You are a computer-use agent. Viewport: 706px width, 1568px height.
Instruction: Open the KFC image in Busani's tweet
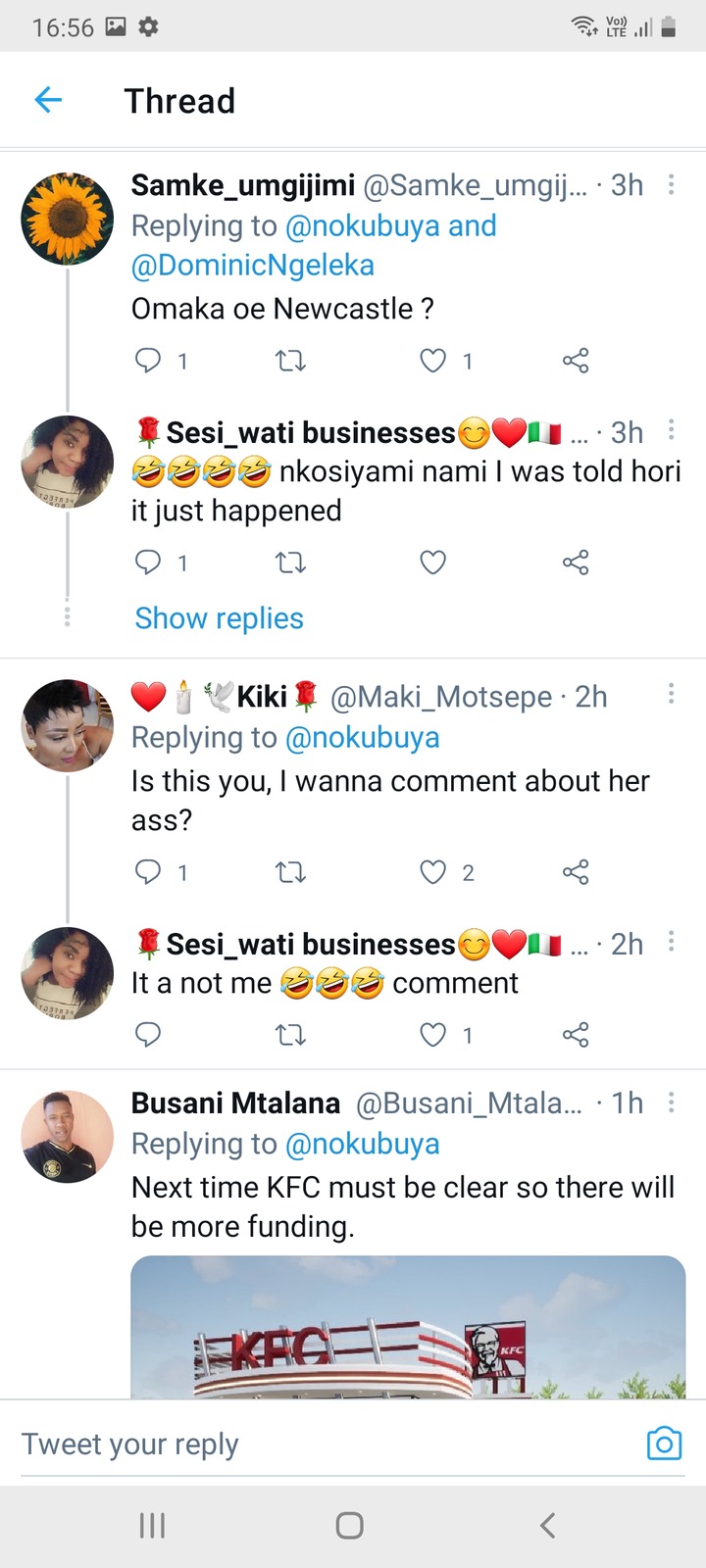408,1327
